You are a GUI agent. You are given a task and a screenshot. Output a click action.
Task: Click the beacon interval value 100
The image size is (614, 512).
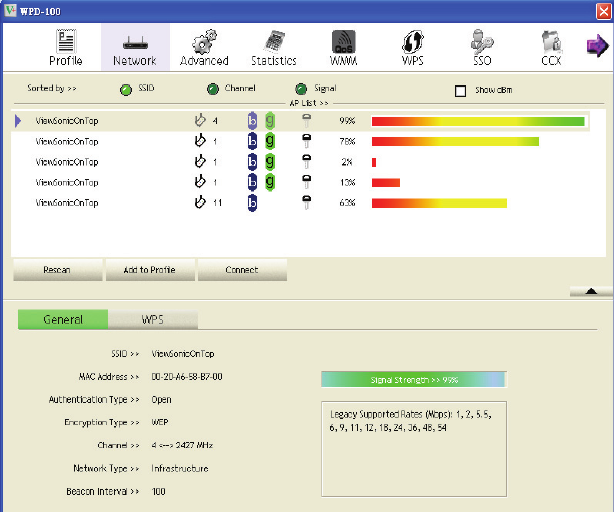pos(159,491)
